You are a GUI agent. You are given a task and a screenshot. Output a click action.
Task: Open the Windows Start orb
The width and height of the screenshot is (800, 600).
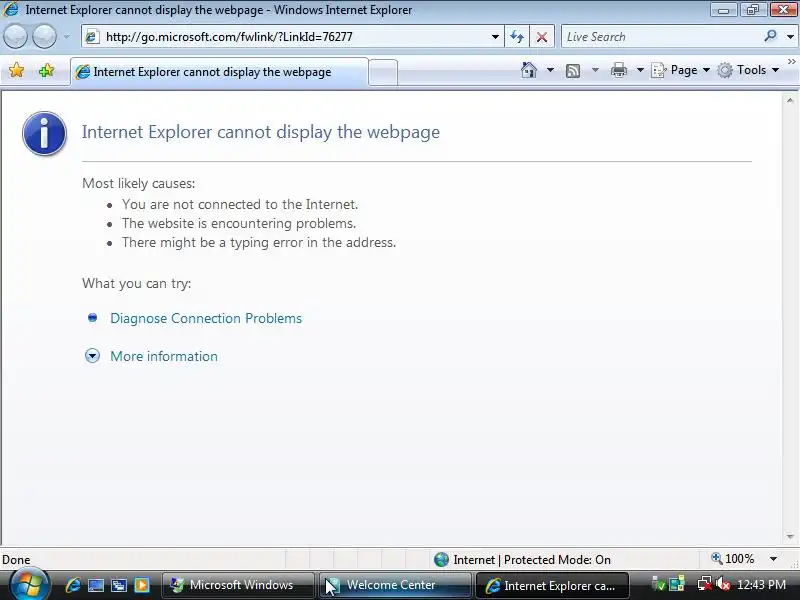[28, 585]
